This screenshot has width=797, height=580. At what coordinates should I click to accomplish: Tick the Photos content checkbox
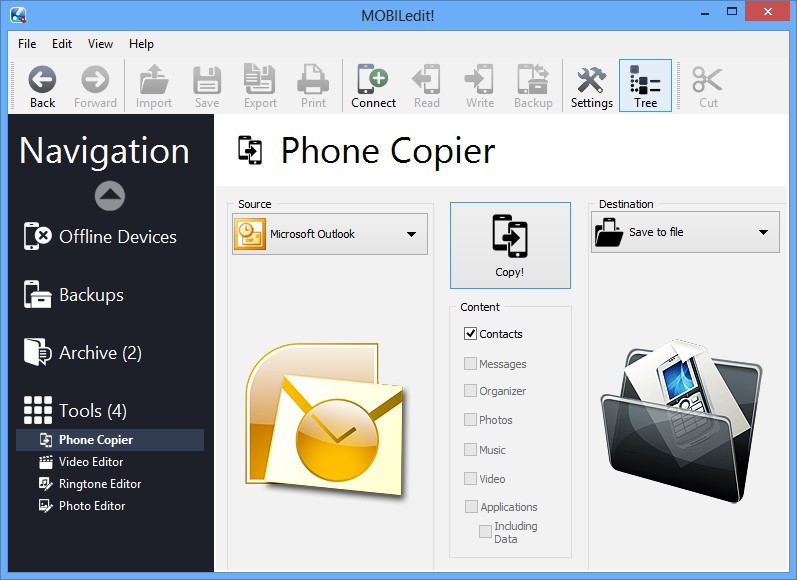click(x=471, y=420)
